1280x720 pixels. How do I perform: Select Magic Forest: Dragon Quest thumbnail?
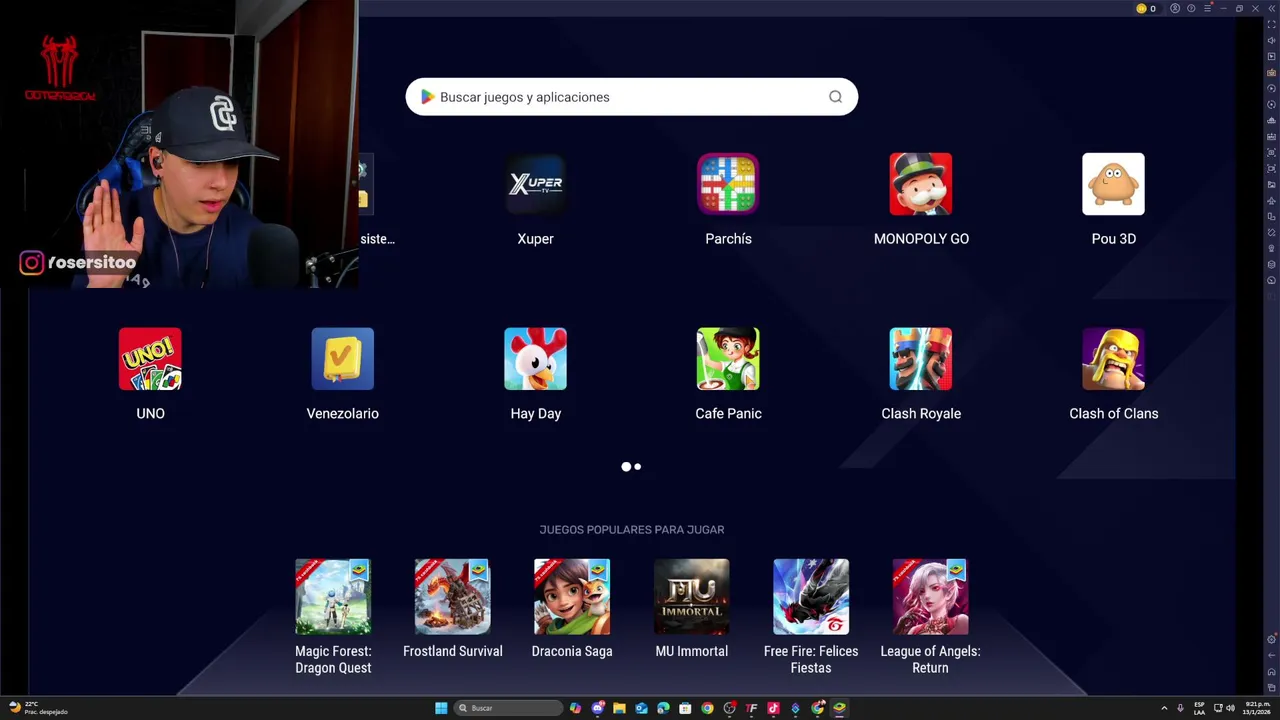tap(333, 597)
